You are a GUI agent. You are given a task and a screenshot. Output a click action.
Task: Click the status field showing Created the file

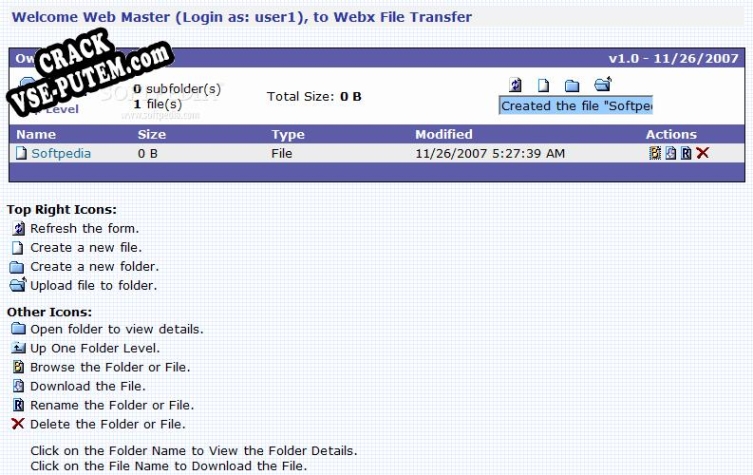[576, 106]
